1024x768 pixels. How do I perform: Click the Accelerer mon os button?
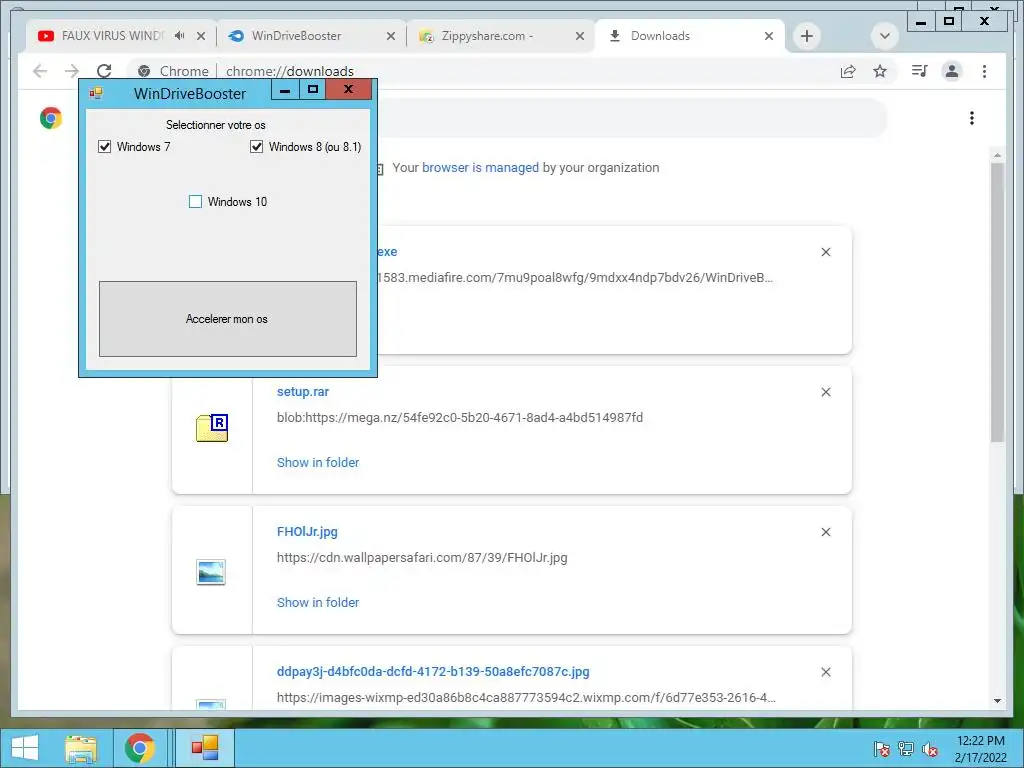227,319
